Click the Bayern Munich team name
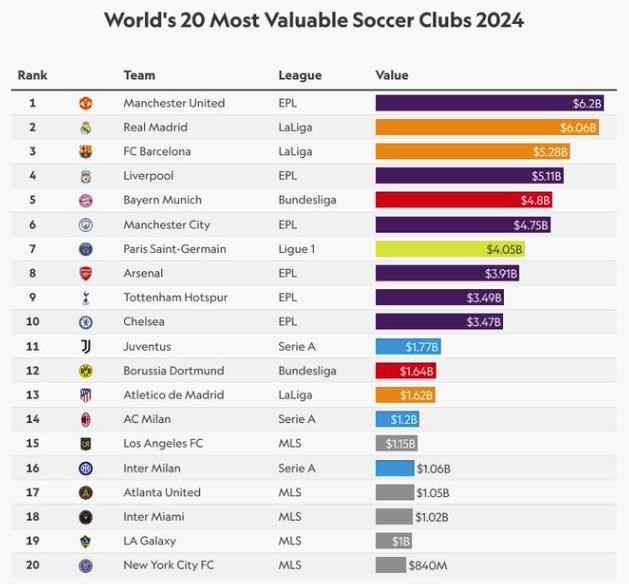Image resolution: width=629 pixels, height=584 pixels. [162, 200]
